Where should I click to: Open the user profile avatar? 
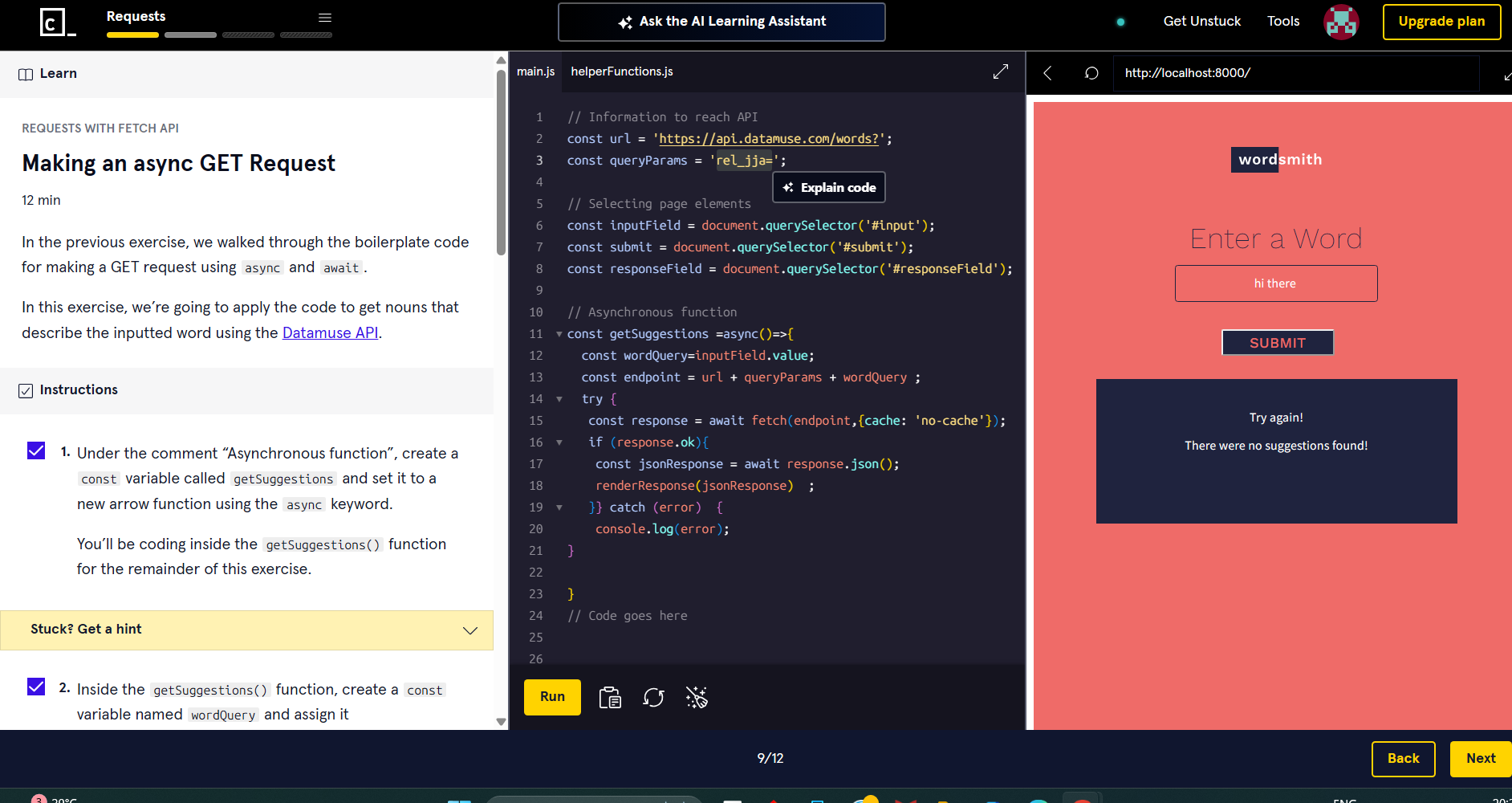point(1341,22)
